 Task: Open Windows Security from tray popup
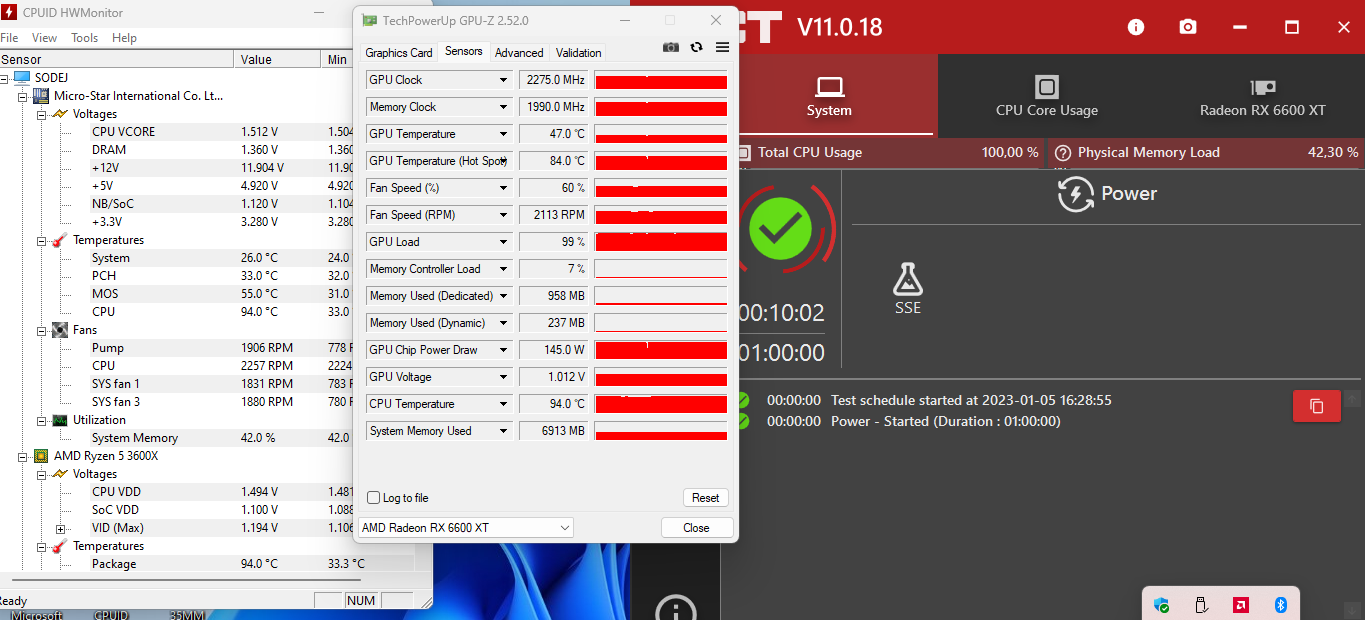[1161, 605]
